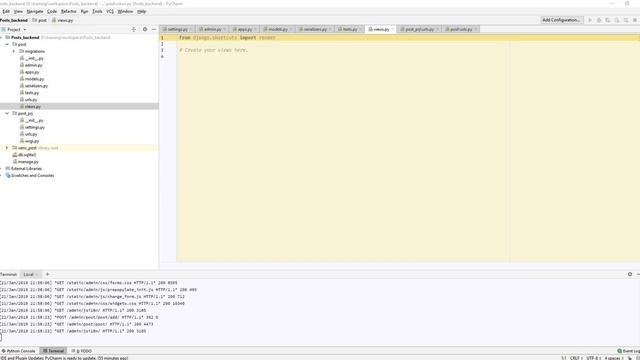
Task: Close the admin.py editor tab
Action: [224, 29]
